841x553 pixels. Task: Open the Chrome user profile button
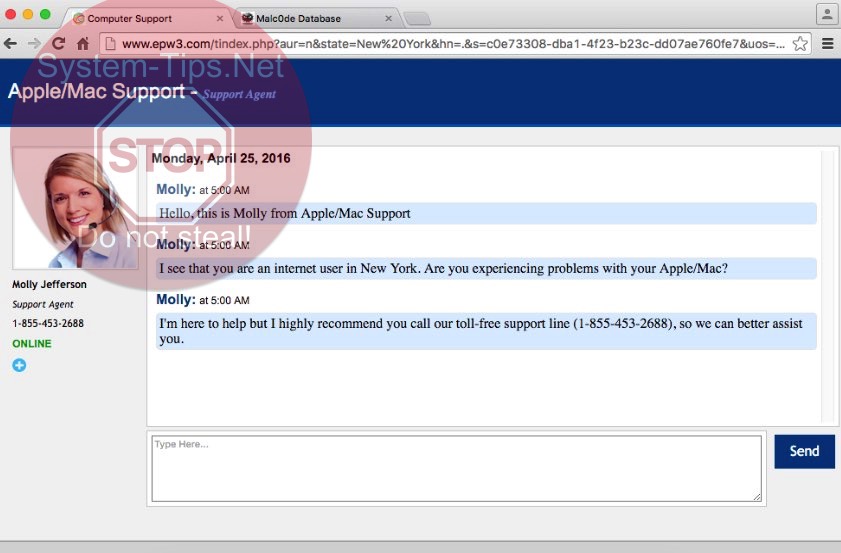(826, 14)
